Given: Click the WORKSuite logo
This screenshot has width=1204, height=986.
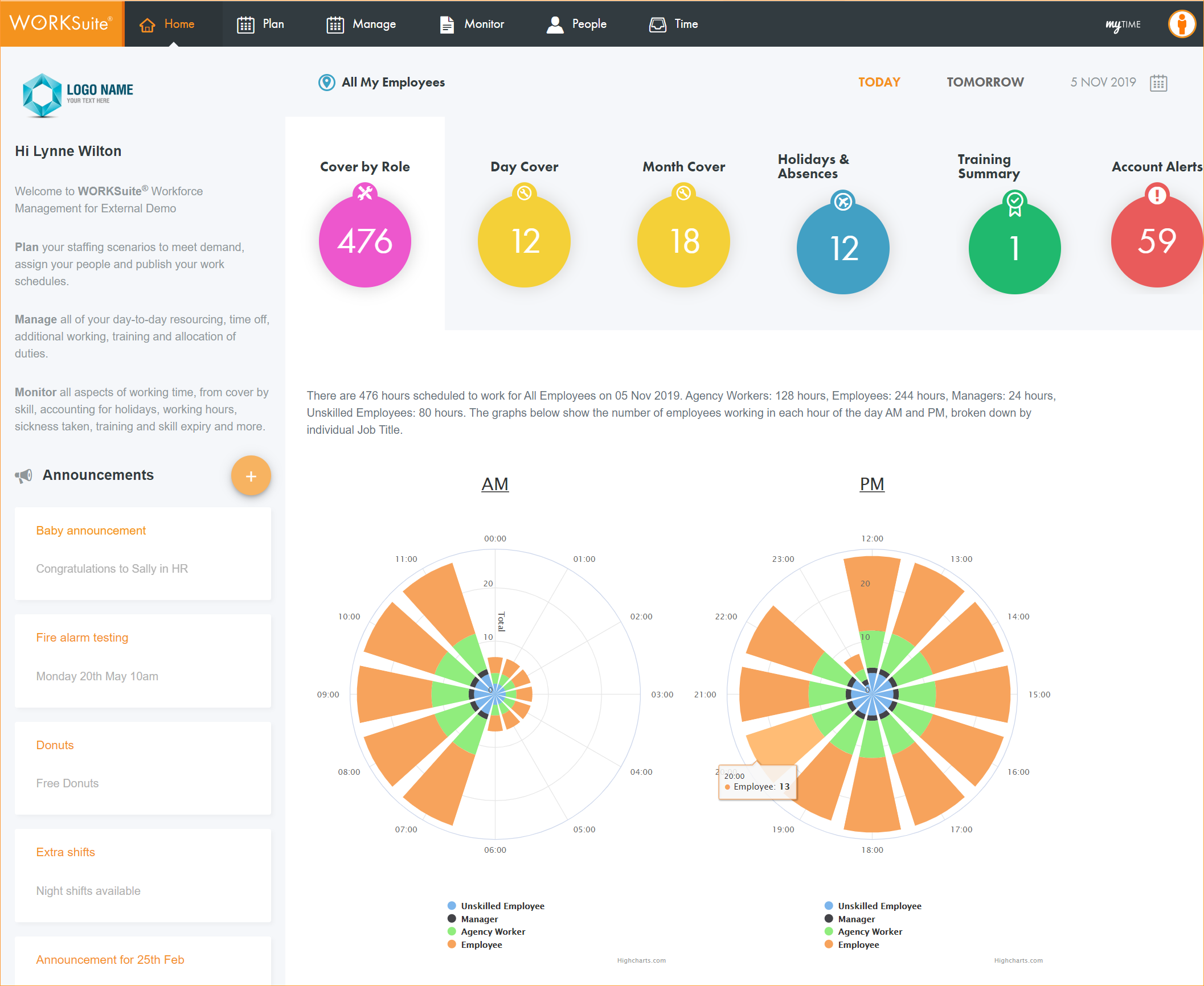Looking at the screenshot, I should (62, 23).
